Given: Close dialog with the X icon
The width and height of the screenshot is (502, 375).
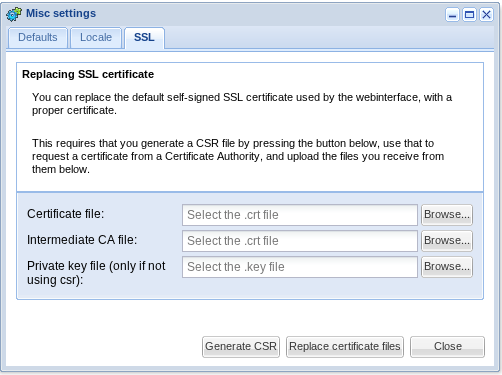Looking at the screenshot, I should [x=486, y=15].
